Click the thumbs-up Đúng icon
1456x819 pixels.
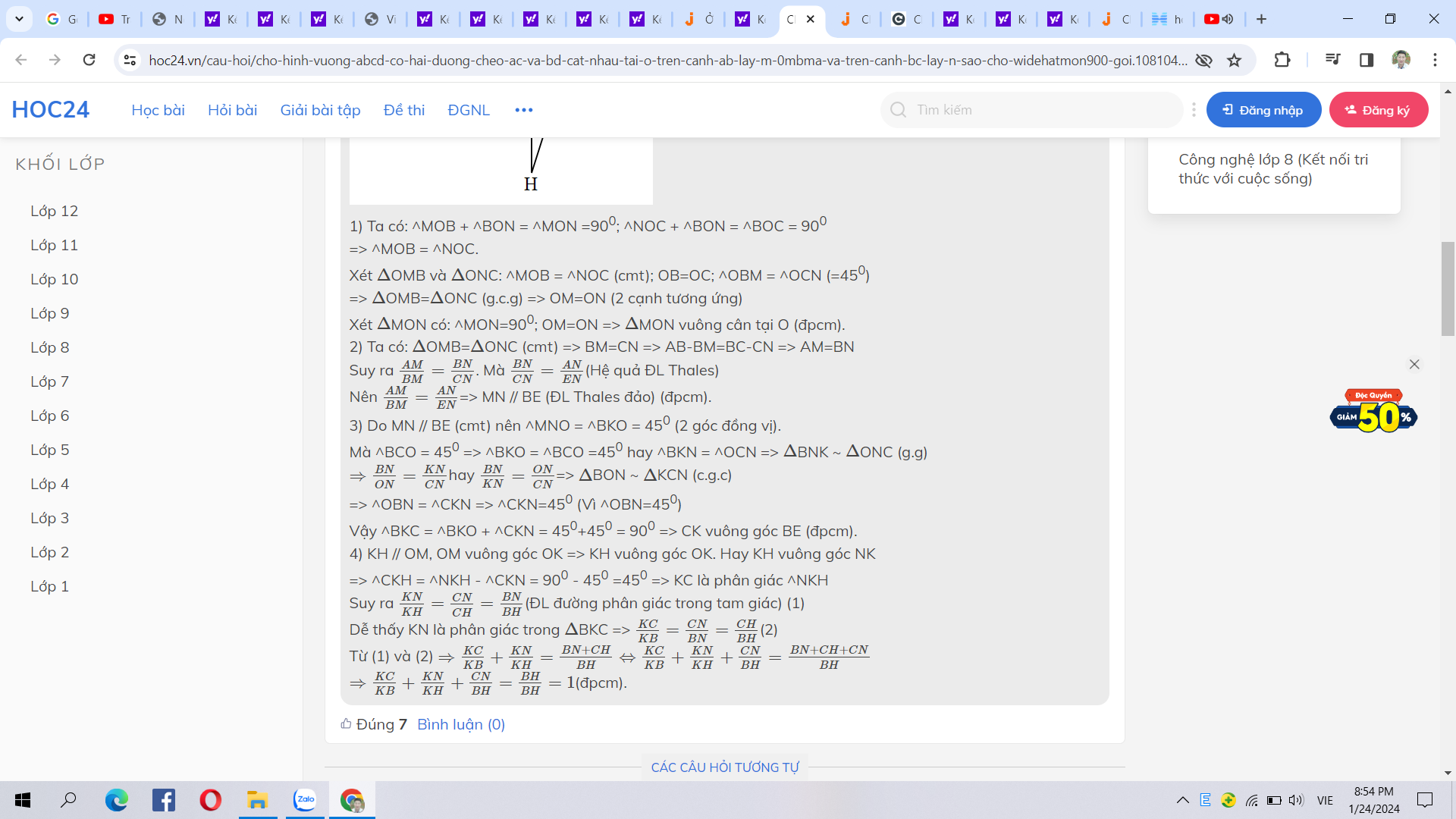click(x=346, y=724)
